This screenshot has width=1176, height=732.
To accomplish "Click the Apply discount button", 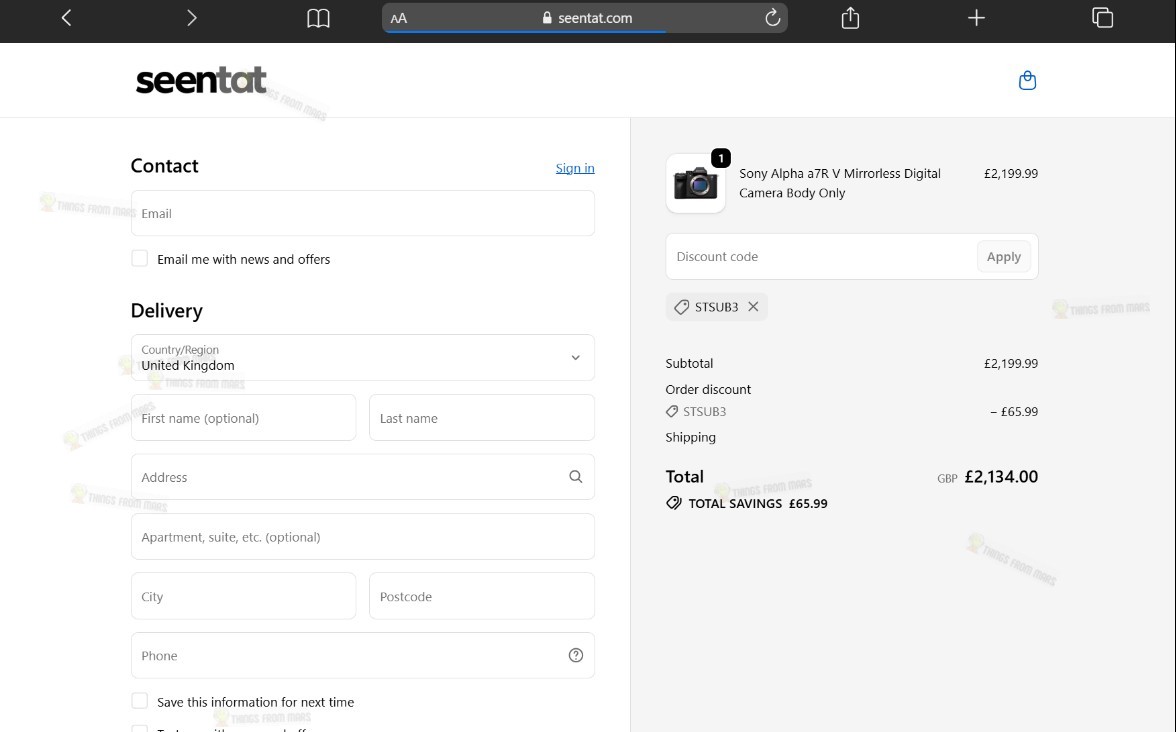I will tap(1004, 256).
